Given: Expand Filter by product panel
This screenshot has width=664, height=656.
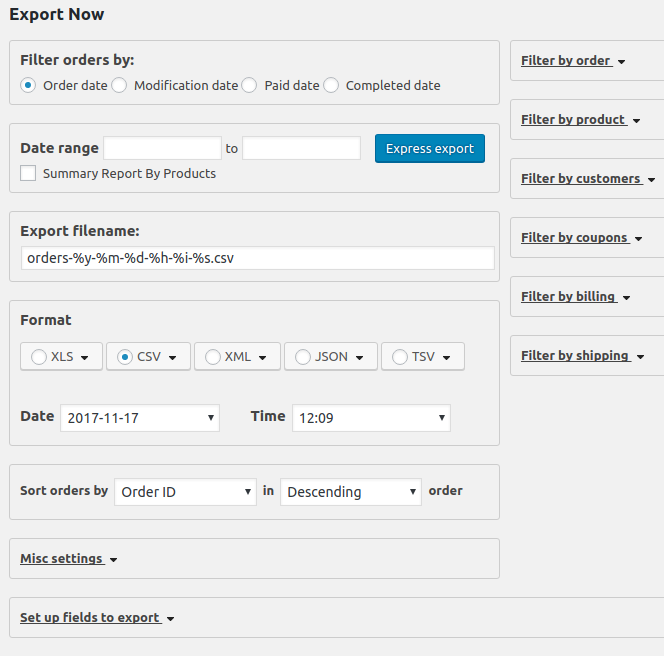Looking at the screenshot, I should click(x=581, y=120).
